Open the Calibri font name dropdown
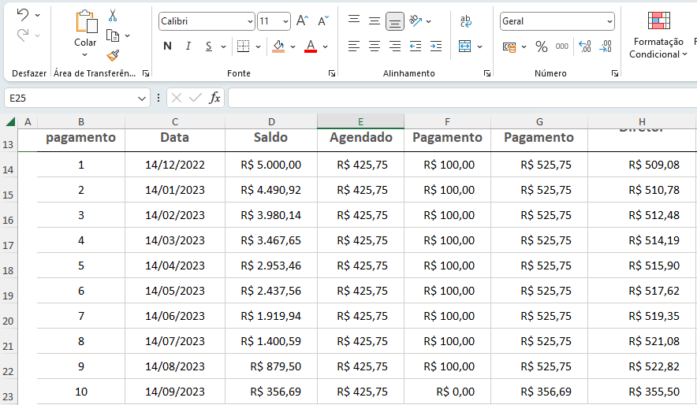Screen dimensions: 697x405 coord(249,21)
